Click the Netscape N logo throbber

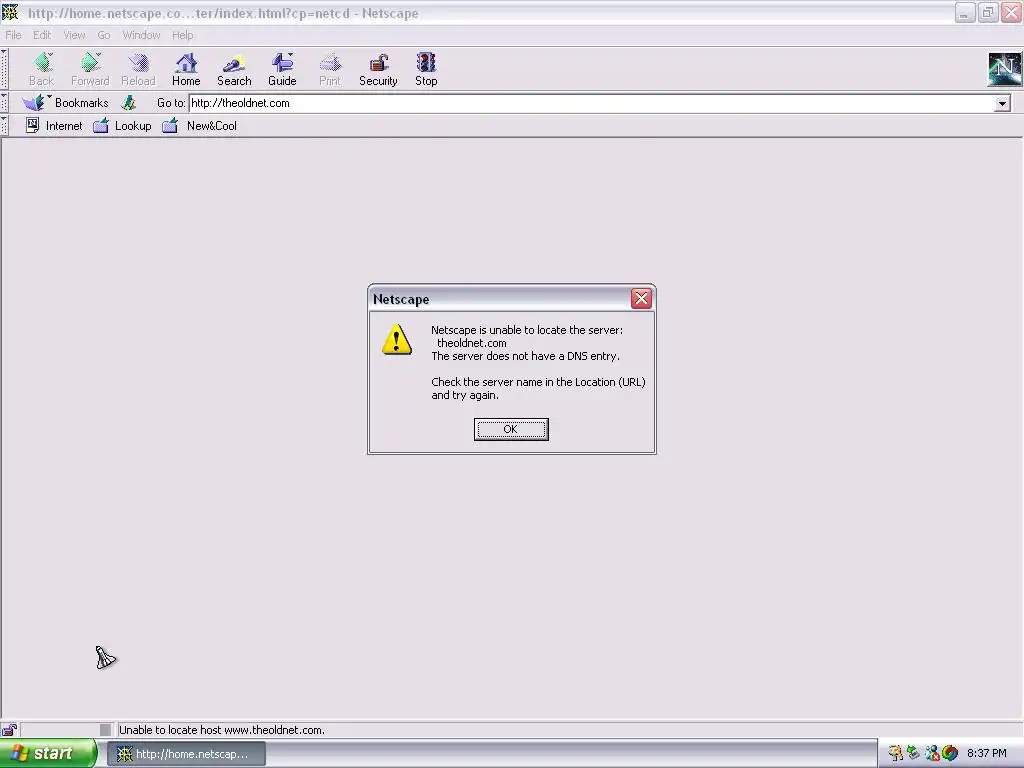pyautogui.click(x=1004, y=69)
